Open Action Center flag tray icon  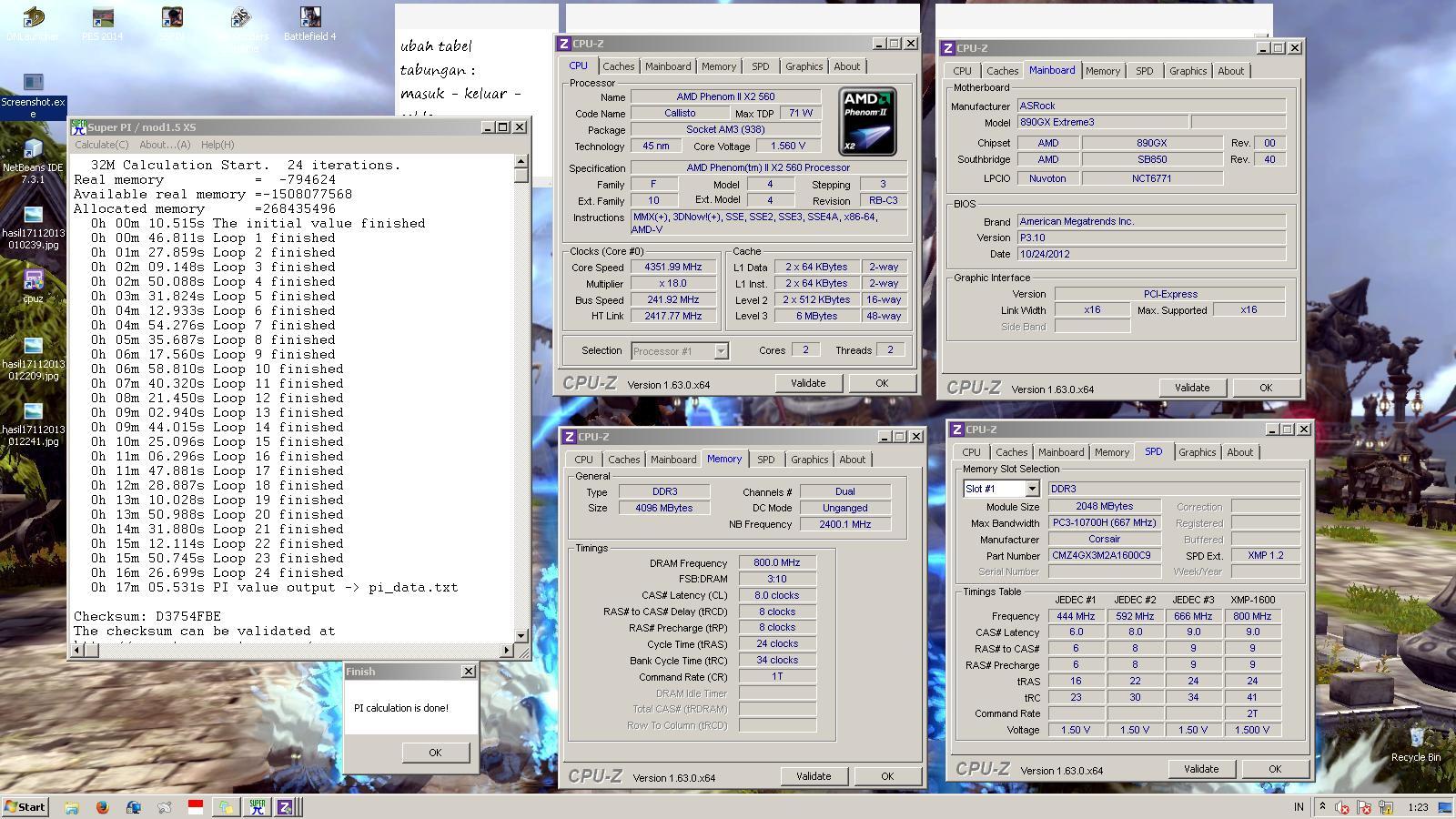pyautogui.click(x=1363, y=807)
